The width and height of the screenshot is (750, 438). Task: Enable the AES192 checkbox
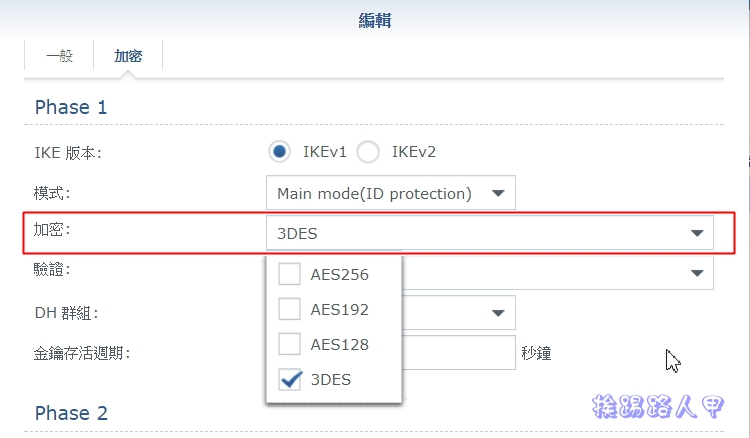(289, 309)
